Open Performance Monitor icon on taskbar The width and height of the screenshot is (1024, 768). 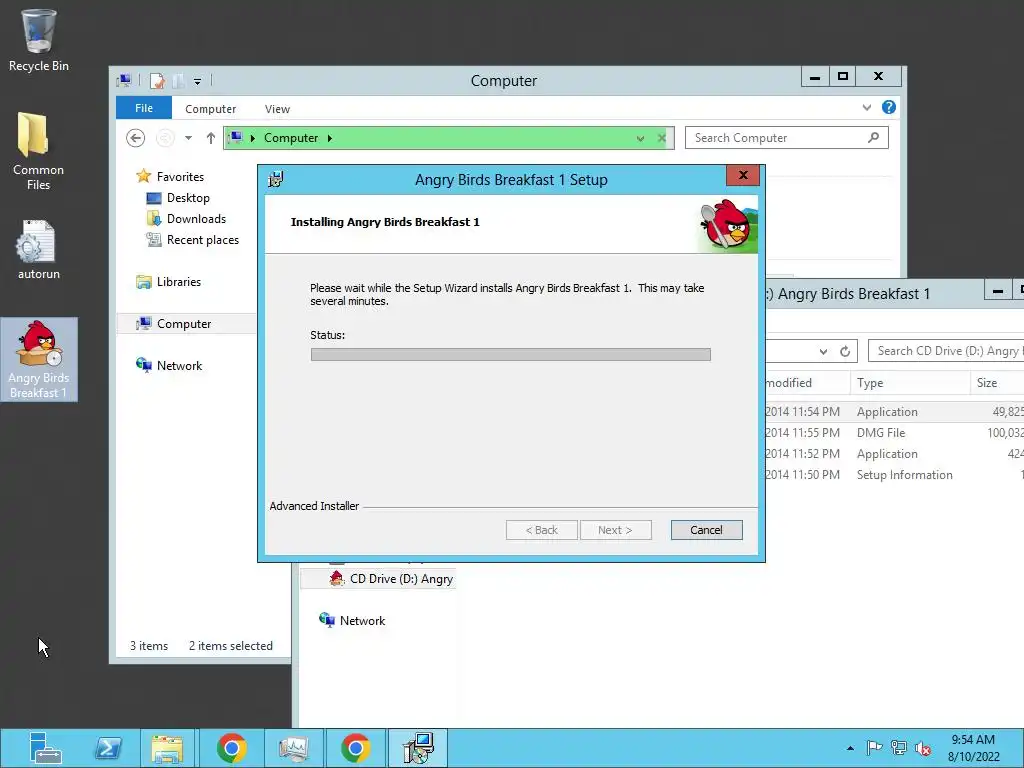293,748
